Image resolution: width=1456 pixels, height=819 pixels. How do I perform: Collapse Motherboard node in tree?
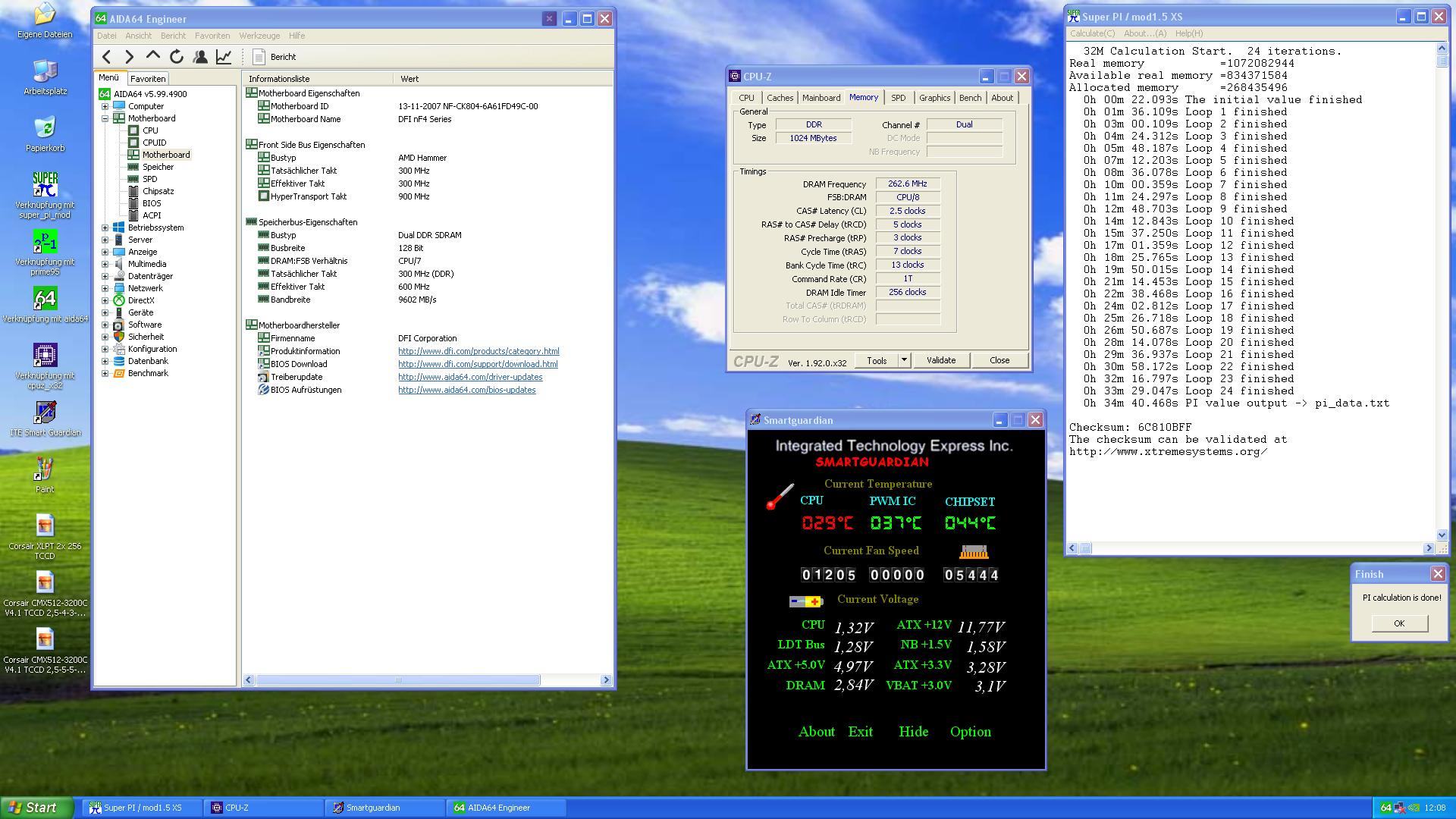tap(105, 118)
